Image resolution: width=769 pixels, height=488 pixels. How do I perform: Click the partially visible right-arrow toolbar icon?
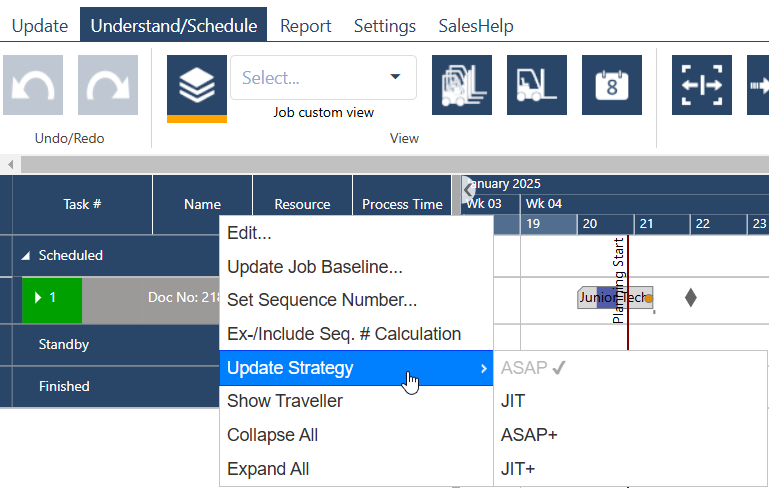pos(758,85)
